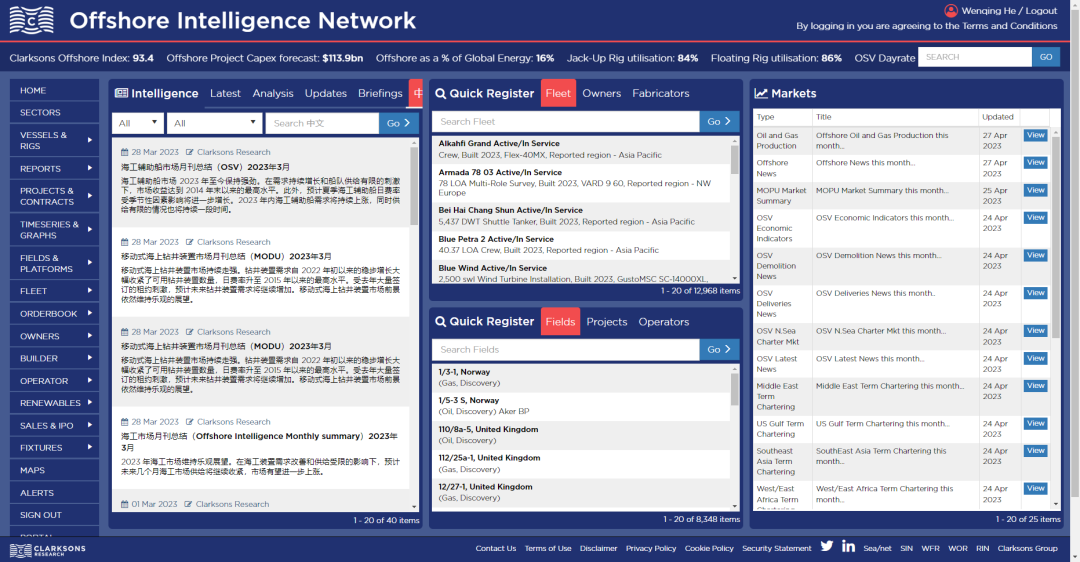The image size is (1080, 562).
Task: Expand the Timeseries & Graphs menu
Action: [54, 229]
